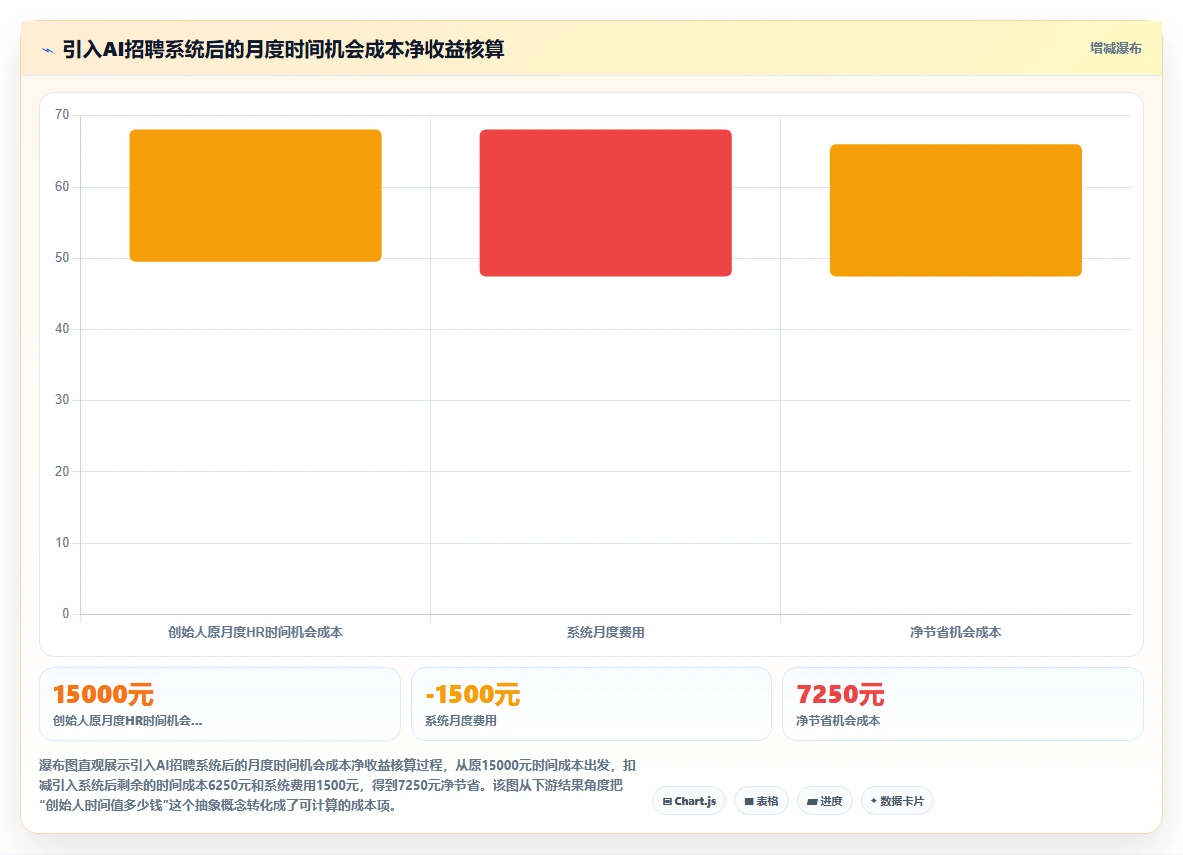Select the 7250元 data card

(963, 703)
